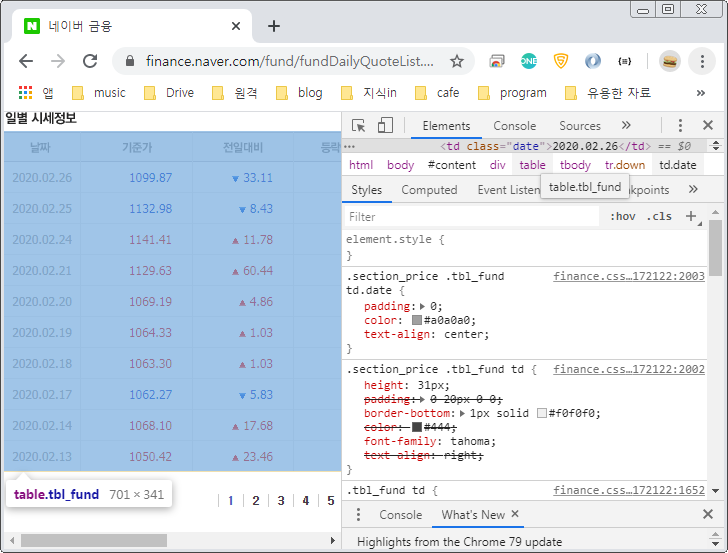This screenshot has width=728, height=553.
Task: Bookmark page with the star icon
Action: [x=457, y=61]
